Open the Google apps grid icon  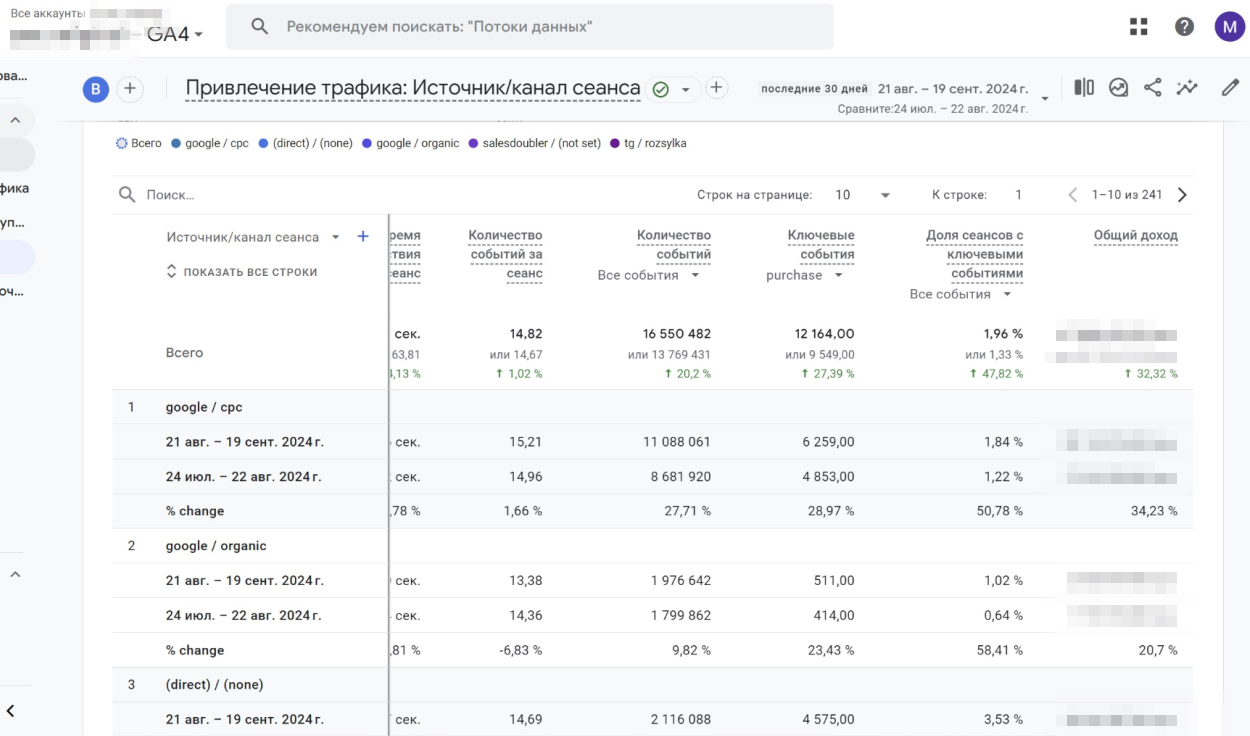click(1138, 27)
